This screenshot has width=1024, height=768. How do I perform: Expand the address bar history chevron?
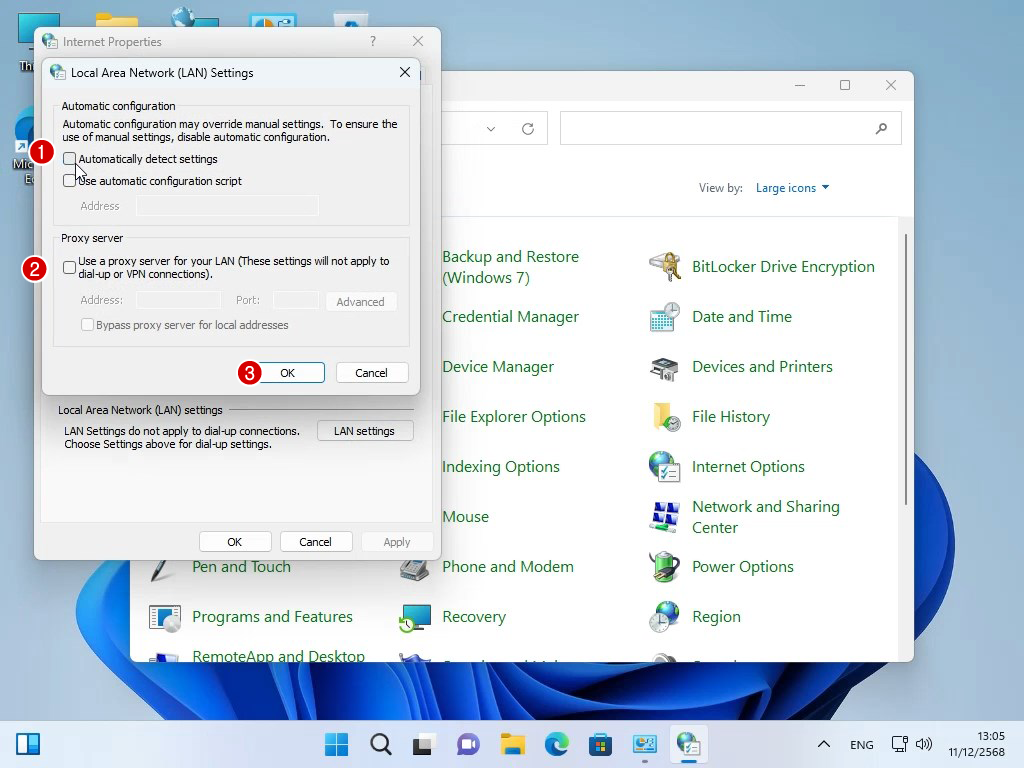[x=491, y=129]
